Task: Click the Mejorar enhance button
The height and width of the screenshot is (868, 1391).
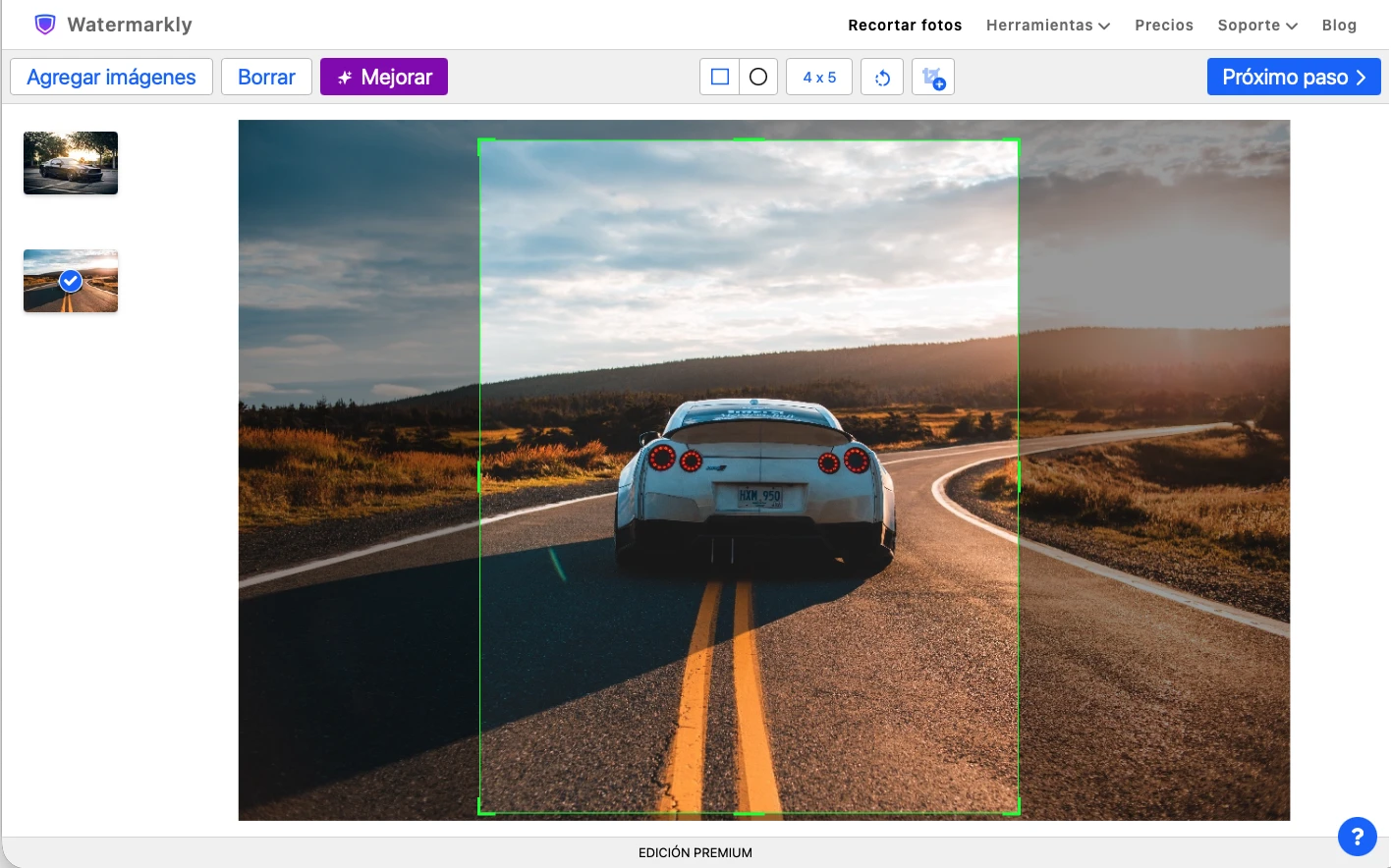Action: [384, 77]
